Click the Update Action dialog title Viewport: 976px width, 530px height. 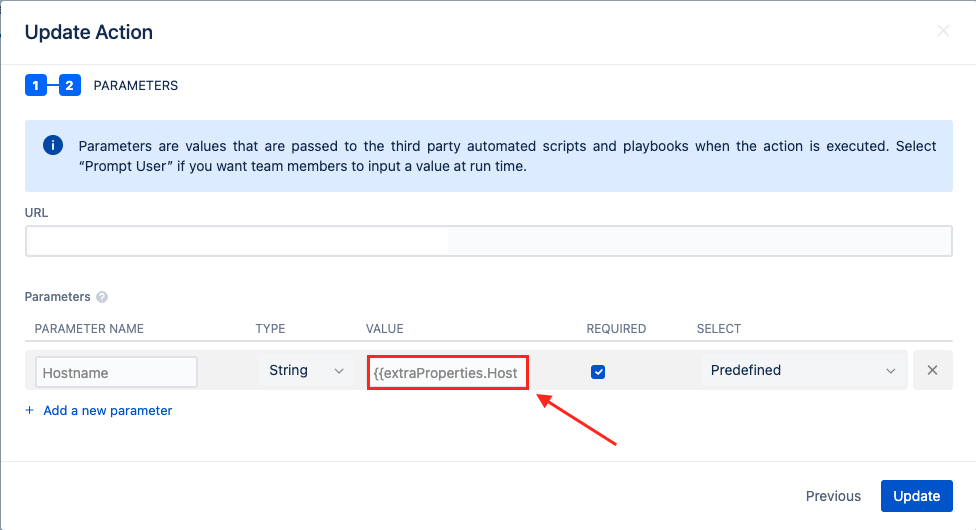tap(89, 32)
